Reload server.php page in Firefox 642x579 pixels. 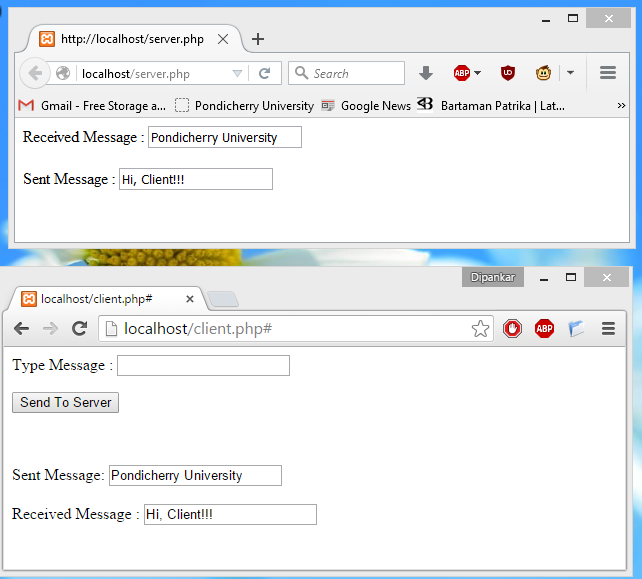[264, 74]
